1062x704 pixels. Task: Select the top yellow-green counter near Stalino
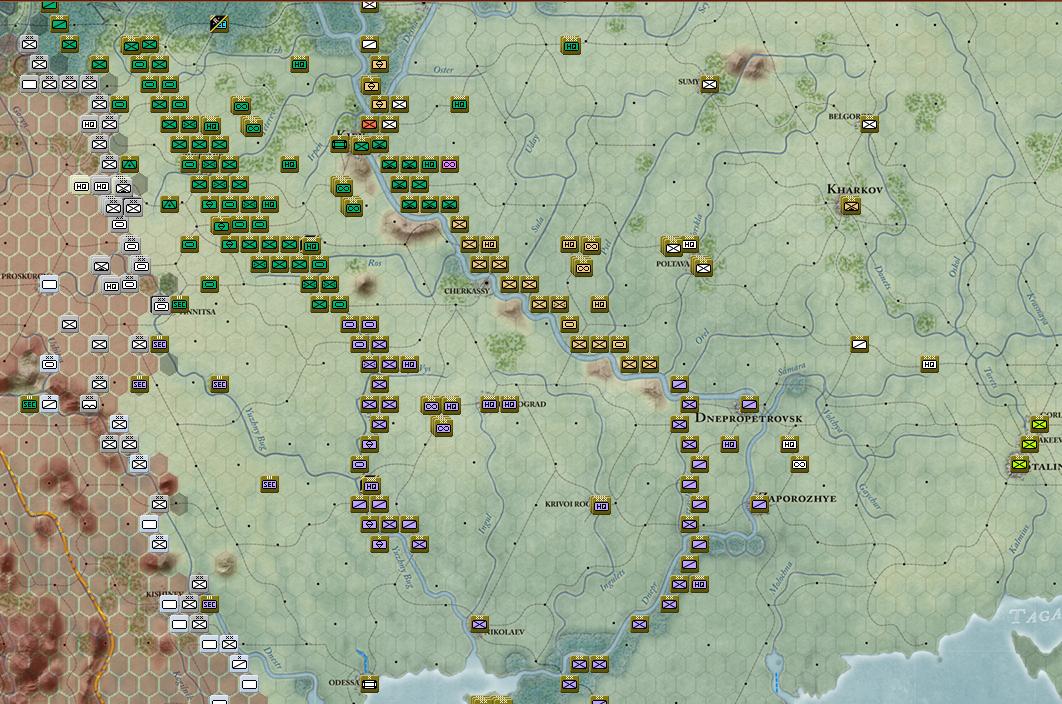(1039, 425)
